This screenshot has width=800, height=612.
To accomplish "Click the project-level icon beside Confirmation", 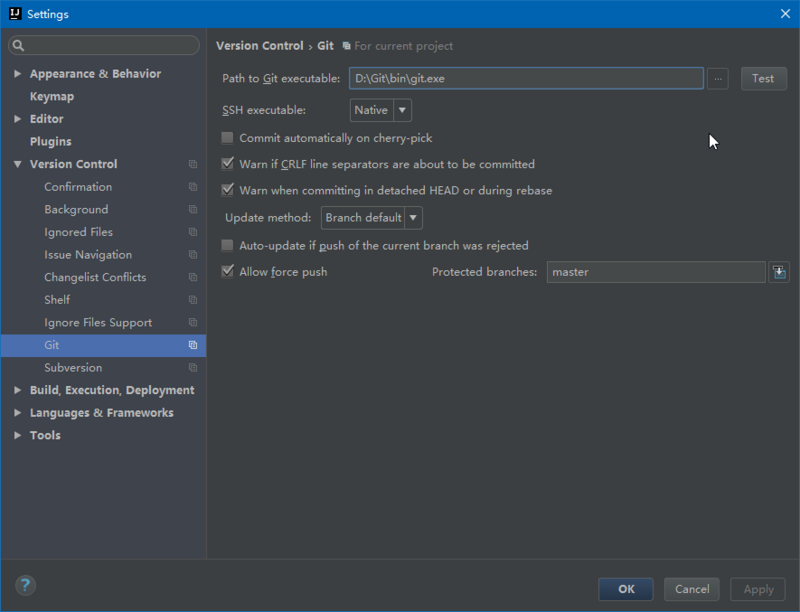I will (x=193, y=187).
